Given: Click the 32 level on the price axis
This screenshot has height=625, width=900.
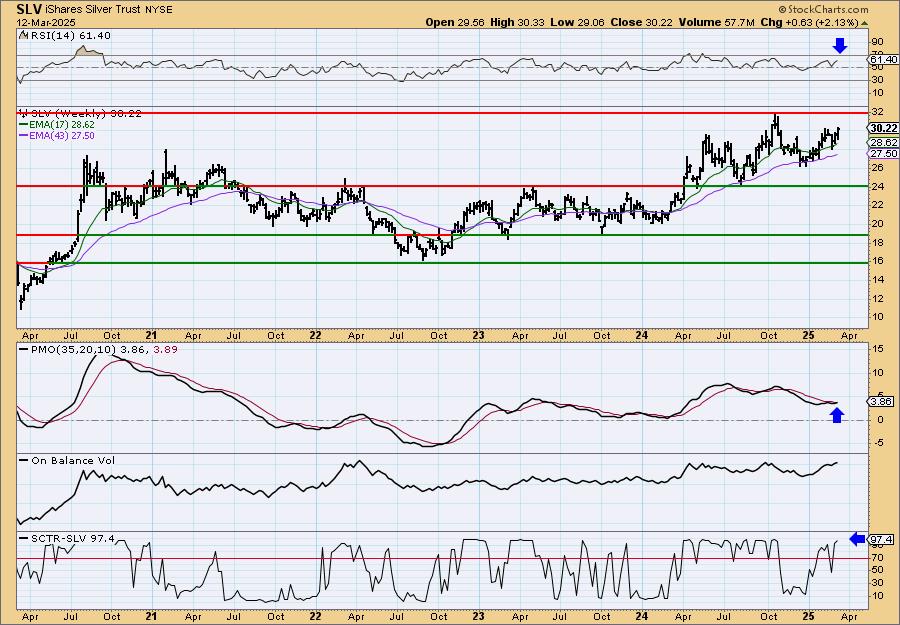Looking at the screenshot, I should 876,112.
